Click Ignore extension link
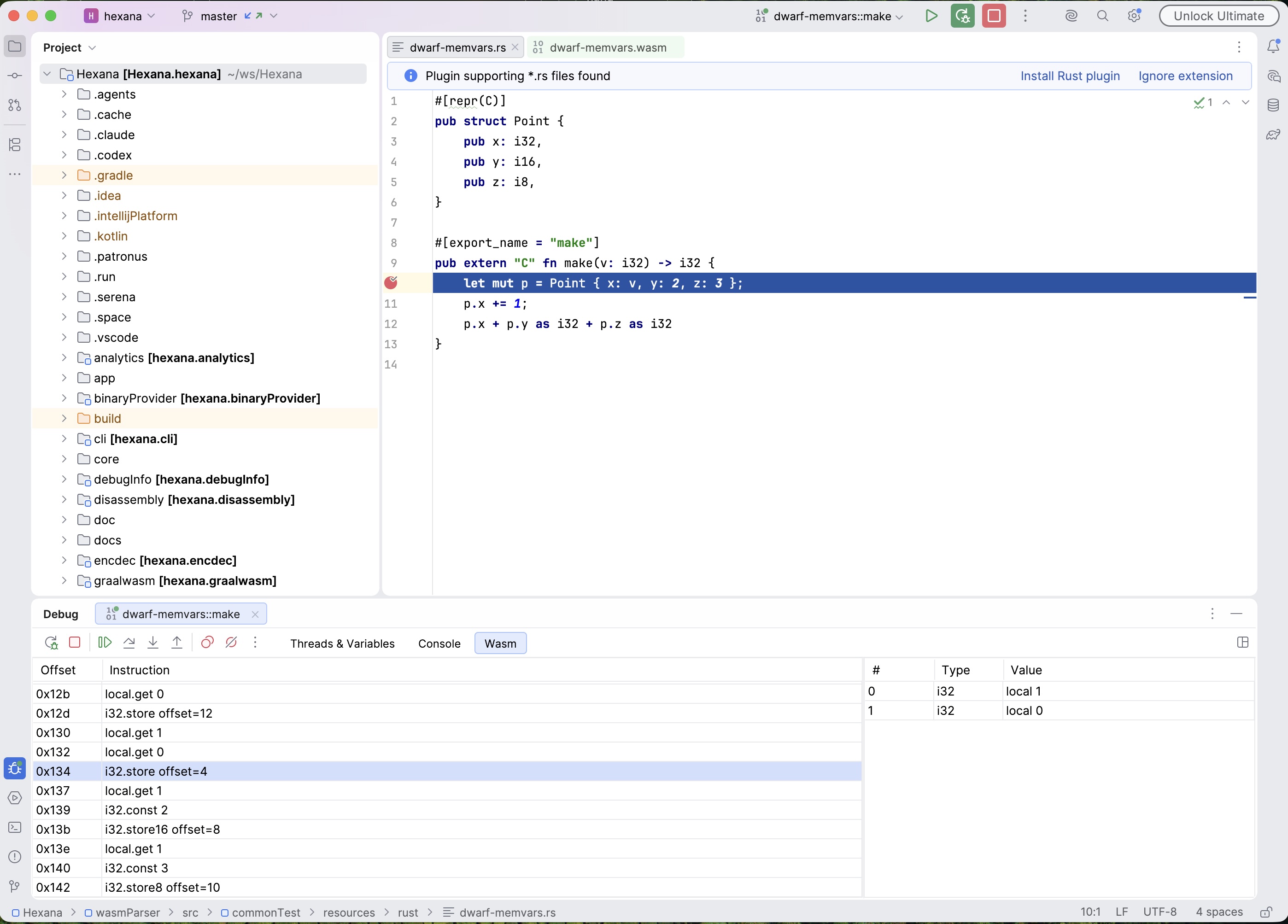 (x=1185, y=76)
